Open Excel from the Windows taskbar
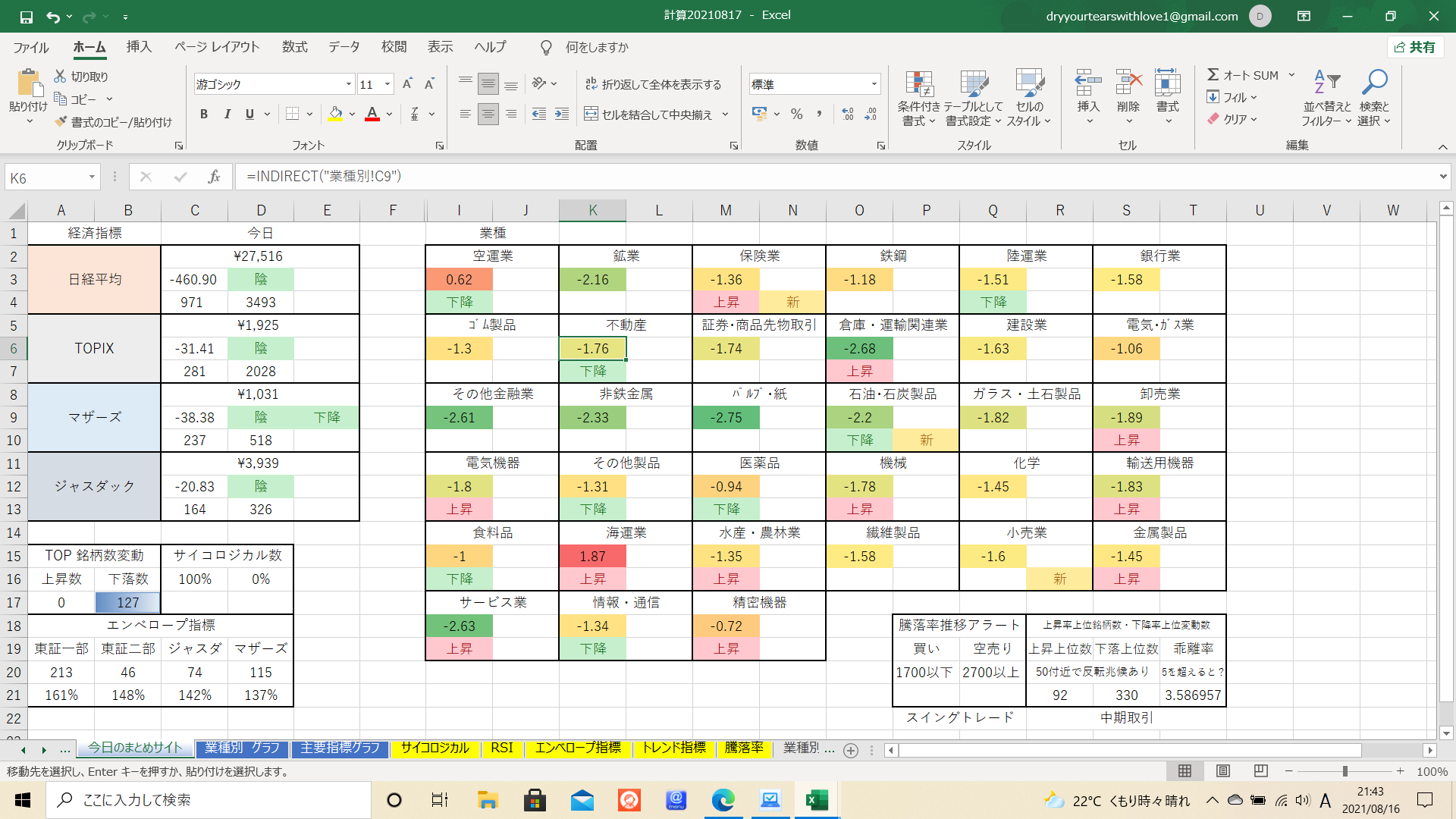The width and height of the screenshot is (1456, 819). [817, 800]
